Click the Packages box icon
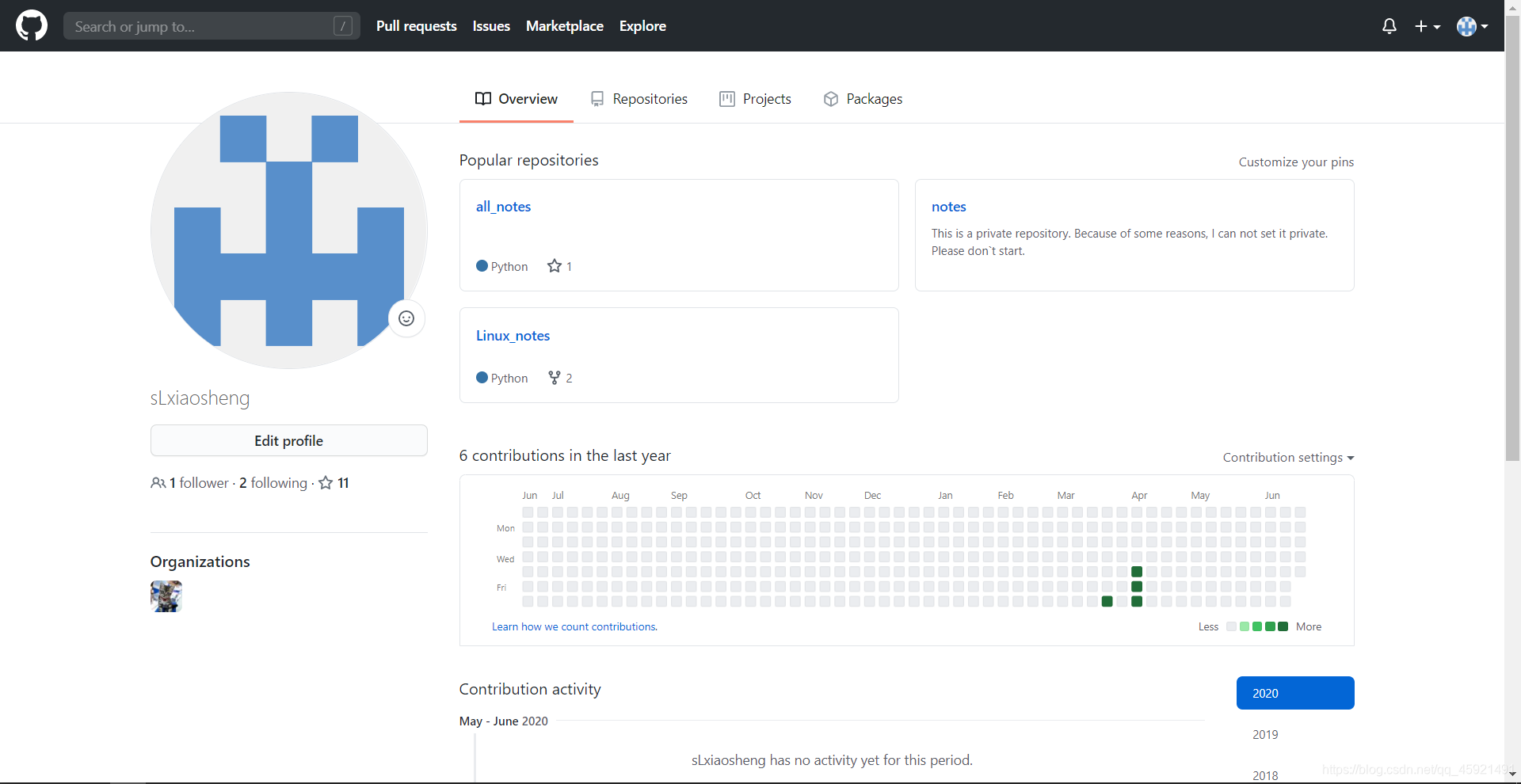Screen dimensions: 1521x784 (831, 99)
